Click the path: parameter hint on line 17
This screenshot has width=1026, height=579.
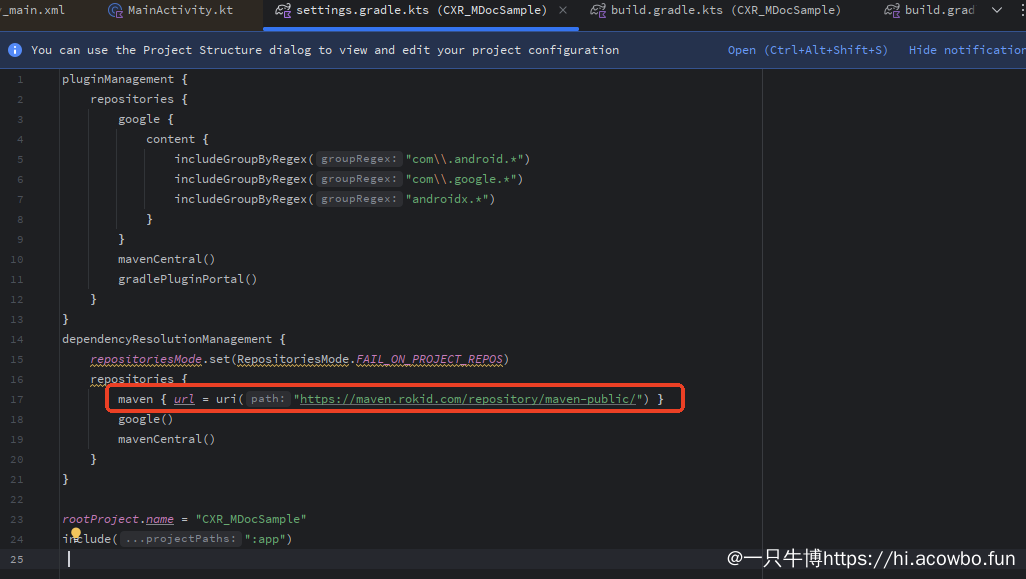[x=268, y=399]
